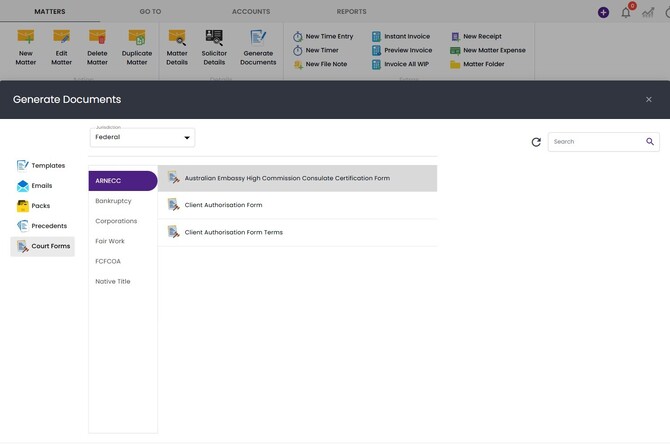Click the purple plus add icon
The width and height of the screenshot is (670, 445).
click(603, 12)
